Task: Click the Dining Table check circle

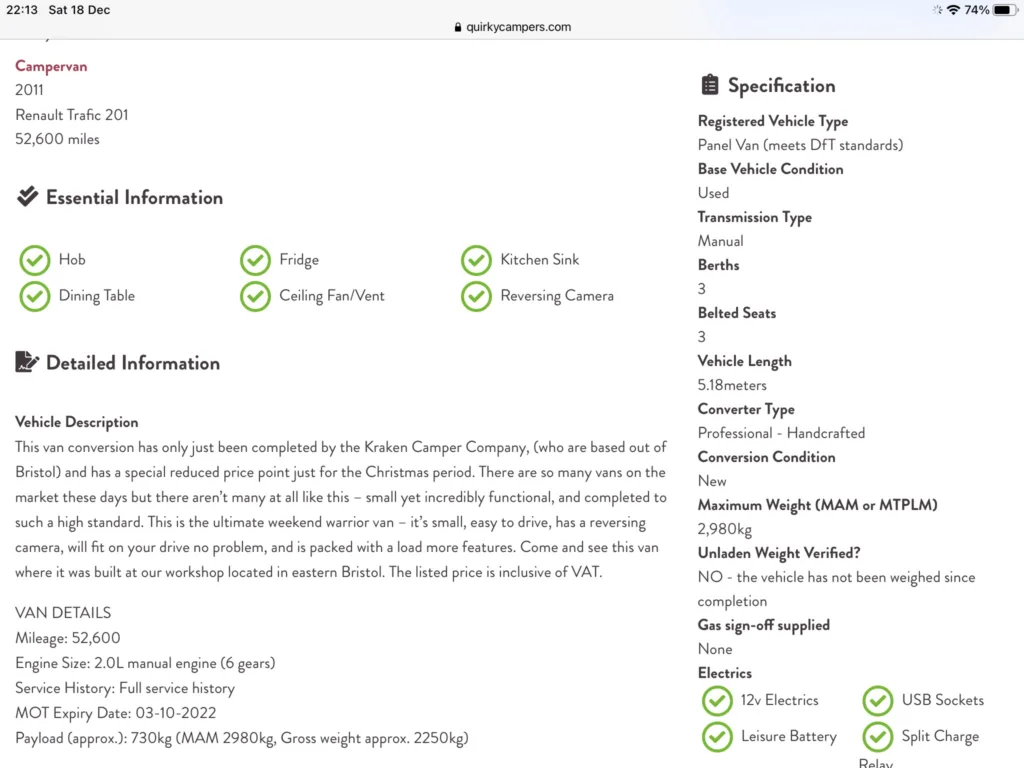Action: 35,296
